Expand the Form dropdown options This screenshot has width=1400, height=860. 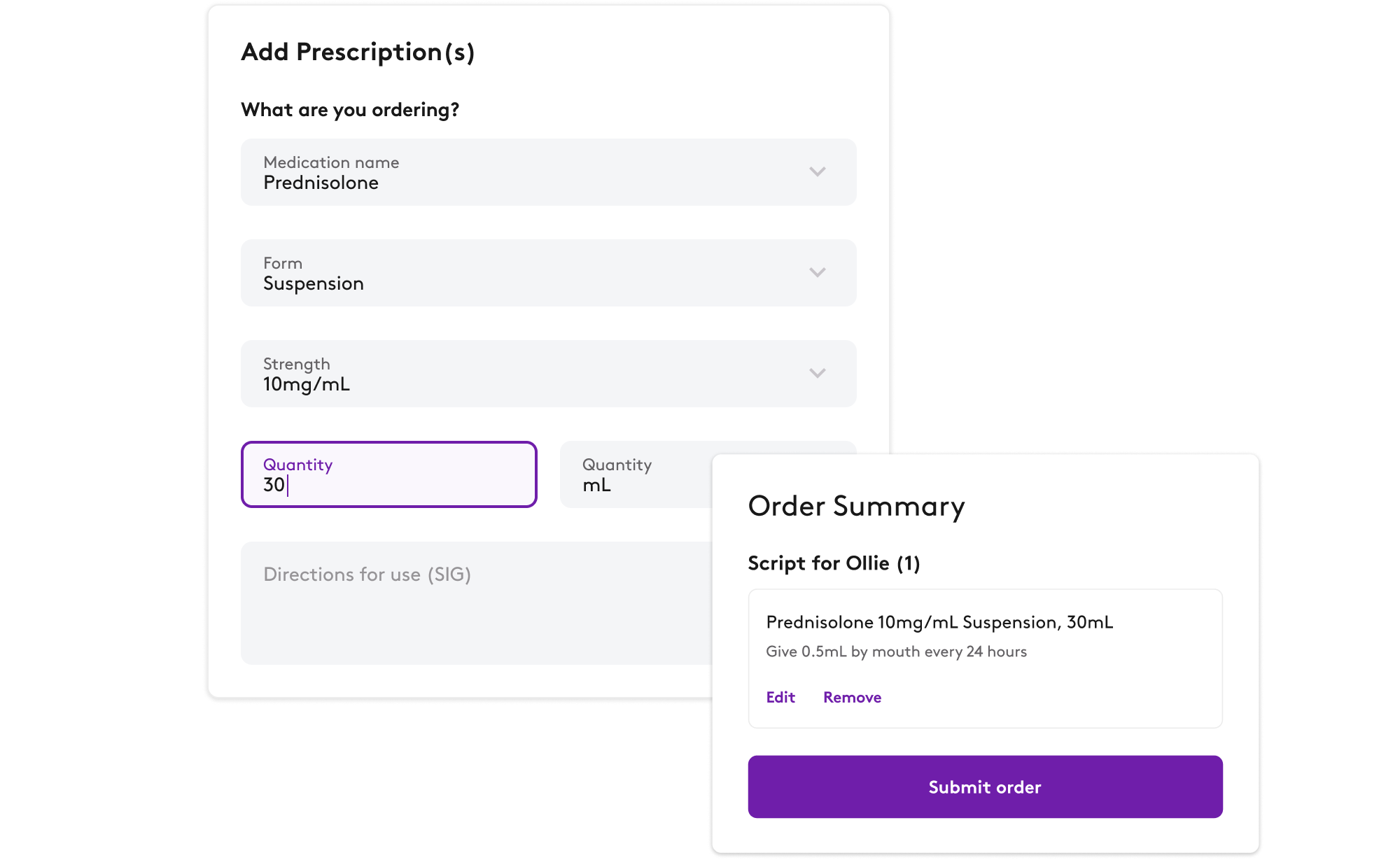click(x=548, y=273)
